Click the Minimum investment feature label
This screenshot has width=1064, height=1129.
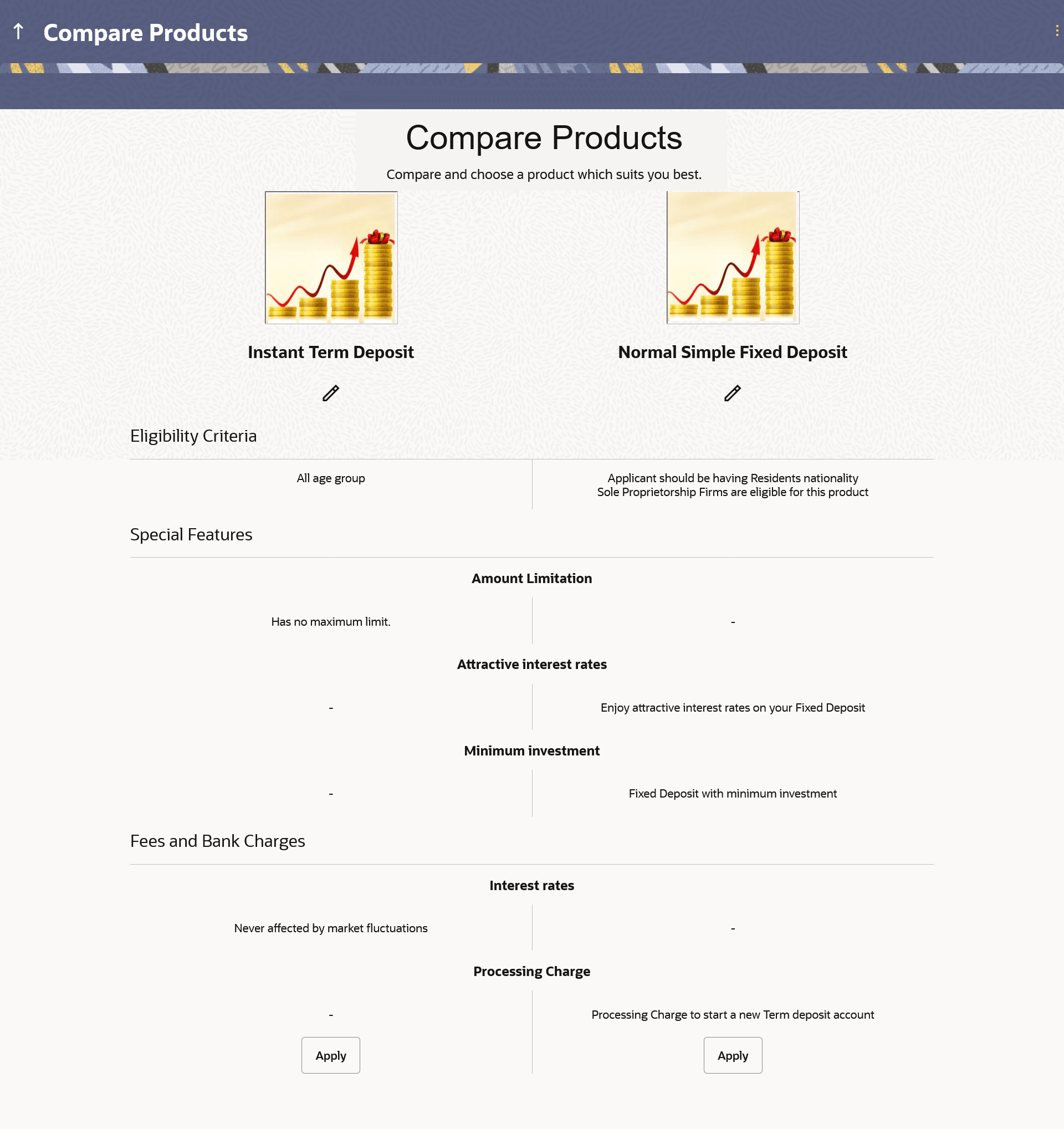click(x=531, y=750)
